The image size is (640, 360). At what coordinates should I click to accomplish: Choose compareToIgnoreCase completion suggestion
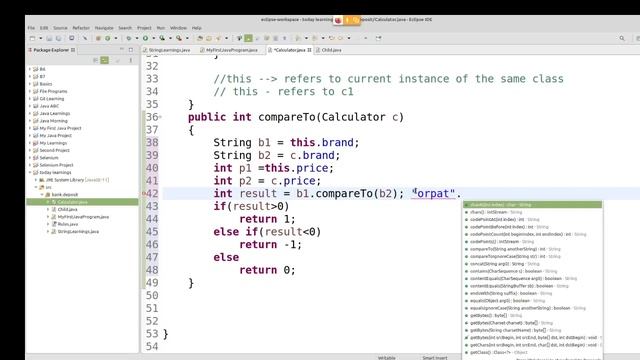point(532,256)
